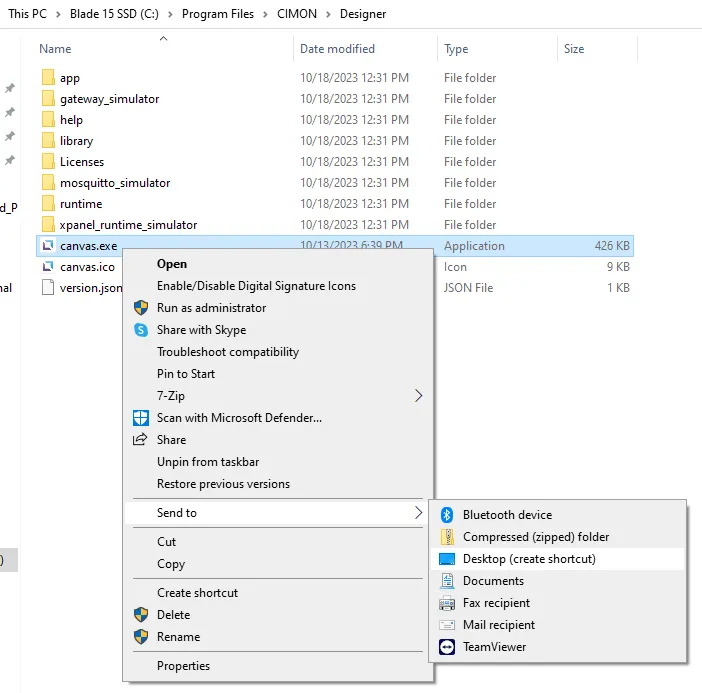Viewport: 702px width, 693px height.
Task: Expand the 7-Zip submenu
Action: (x=418, y=396)
